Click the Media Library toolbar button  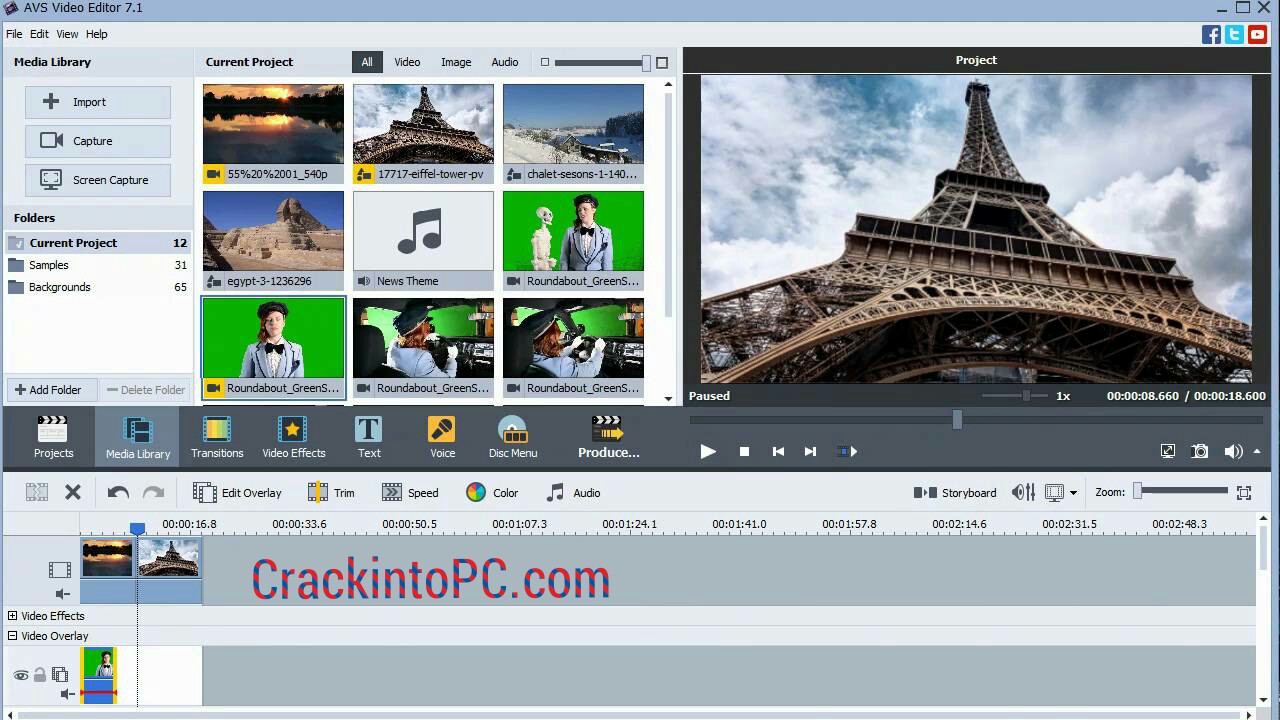point(138,438)
